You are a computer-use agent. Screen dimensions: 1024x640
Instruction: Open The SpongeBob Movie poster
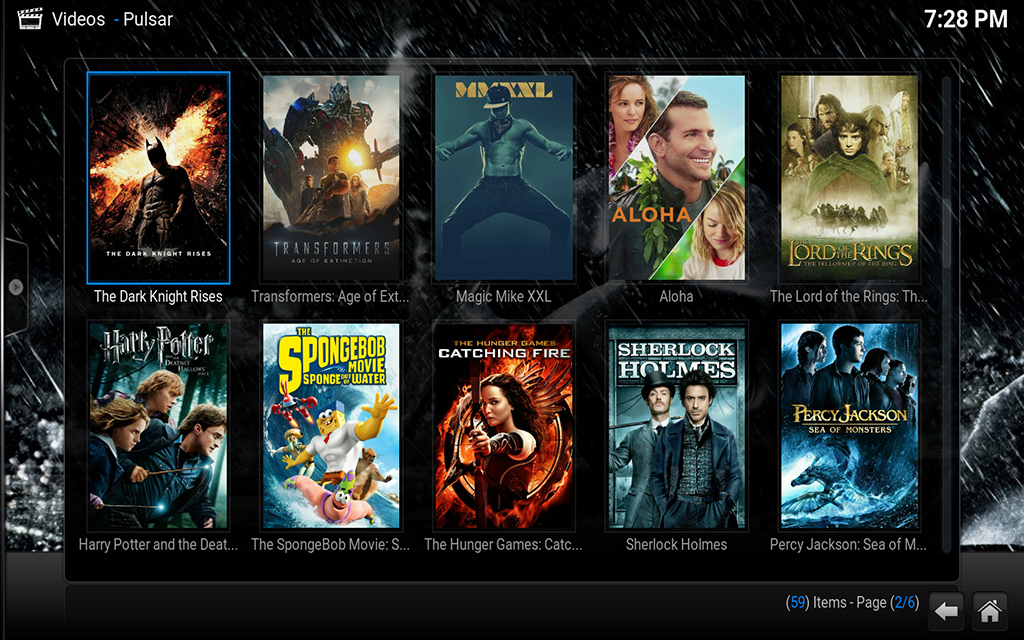[x=331, y=426]
